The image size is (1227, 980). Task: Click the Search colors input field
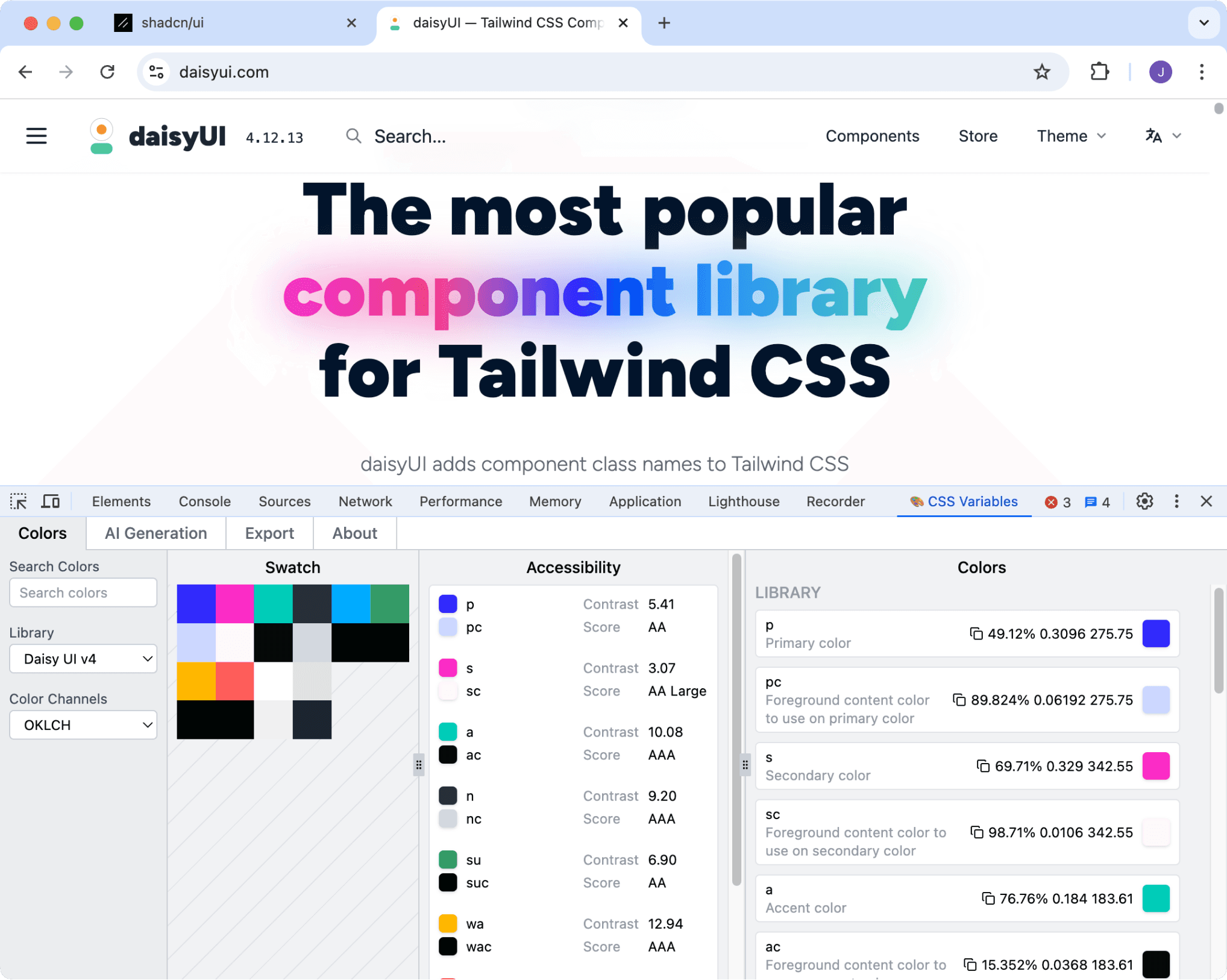(84, 592)
